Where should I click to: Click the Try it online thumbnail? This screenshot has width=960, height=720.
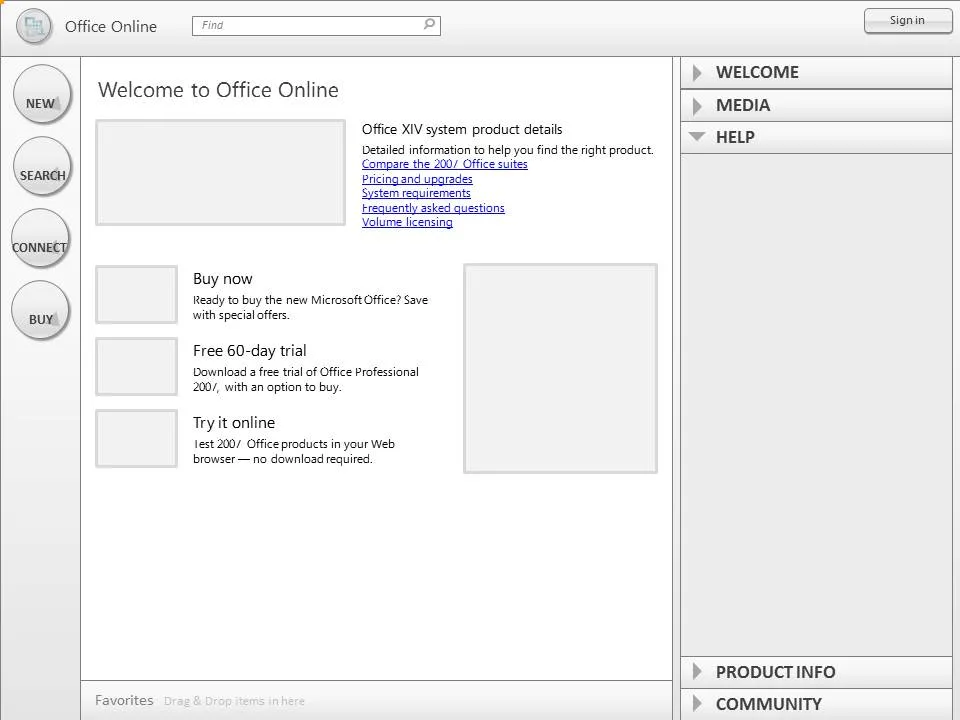(x=137, y=439)
